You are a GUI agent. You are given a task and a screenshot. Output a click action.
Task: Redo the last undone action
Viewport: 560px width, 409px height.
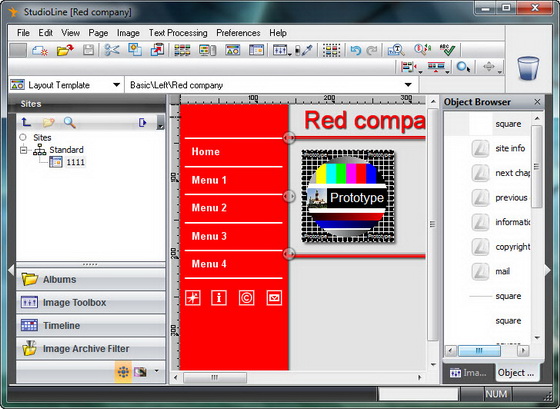pyautogui.click(x=372, y=50)
